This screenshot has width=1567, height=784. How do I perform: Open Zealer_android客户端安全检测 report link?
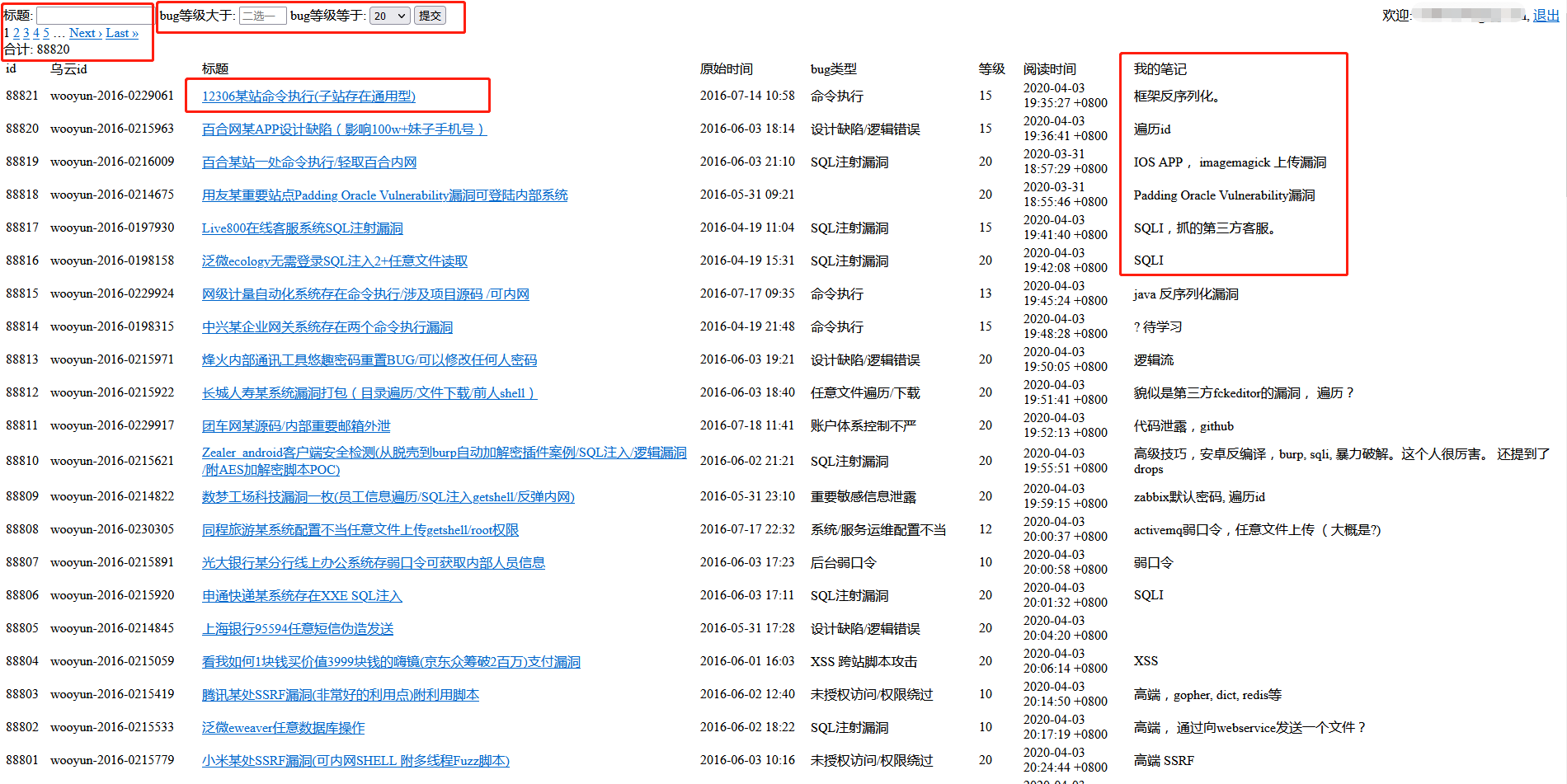[444, 461]
